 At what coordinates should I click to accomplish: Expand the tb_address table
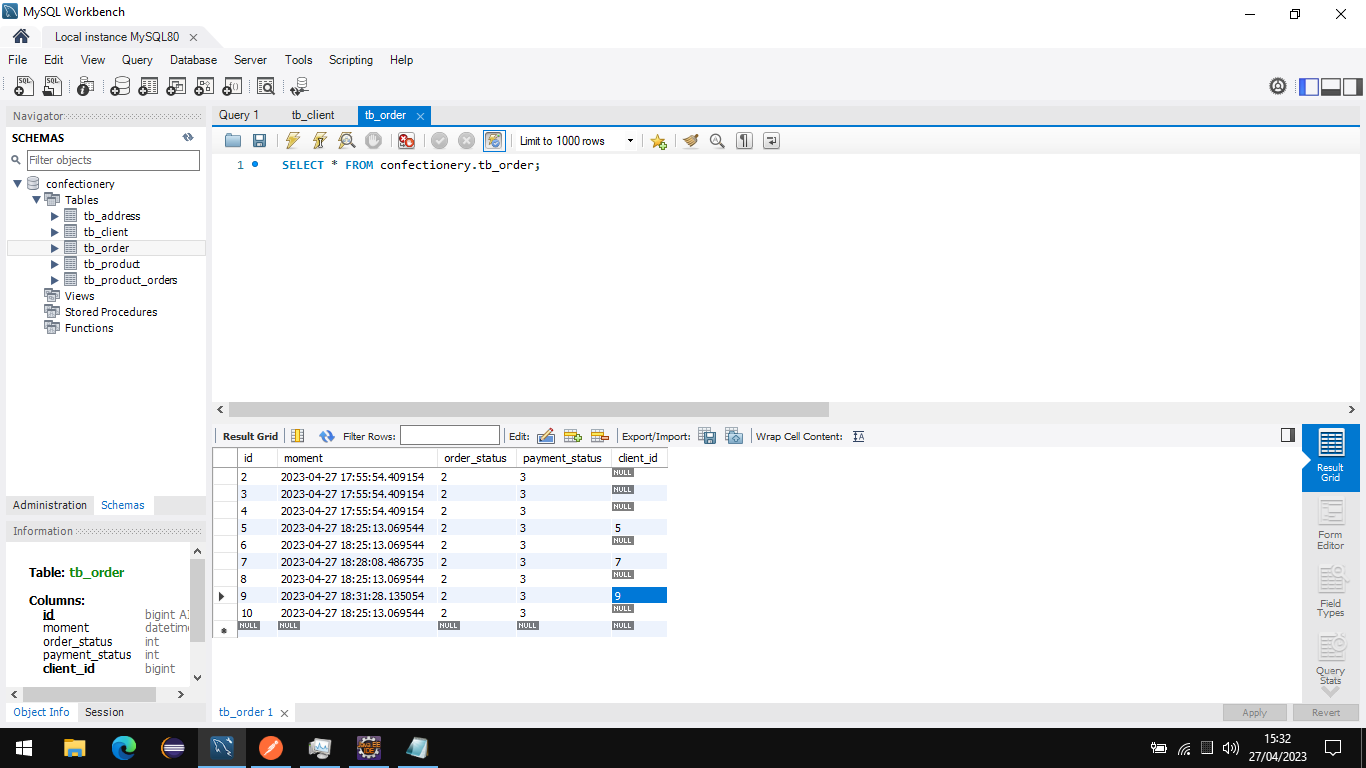click(x=55, y=216)
